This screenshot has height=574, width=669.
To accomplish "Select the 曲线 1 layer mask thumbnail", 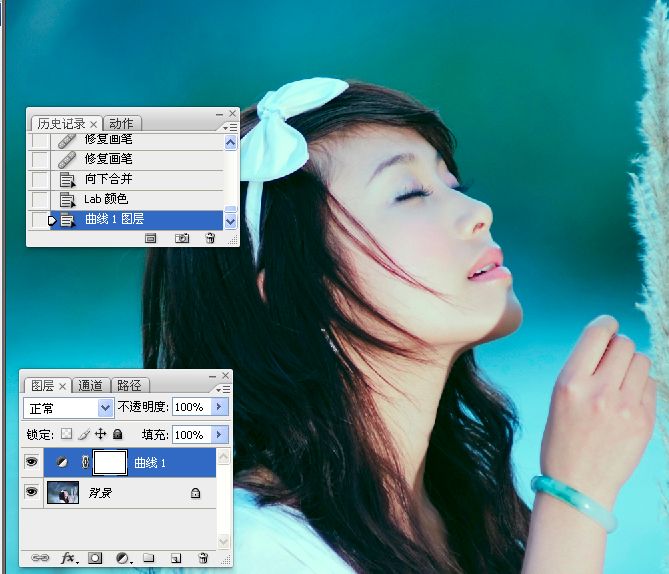I will point(109,462).
